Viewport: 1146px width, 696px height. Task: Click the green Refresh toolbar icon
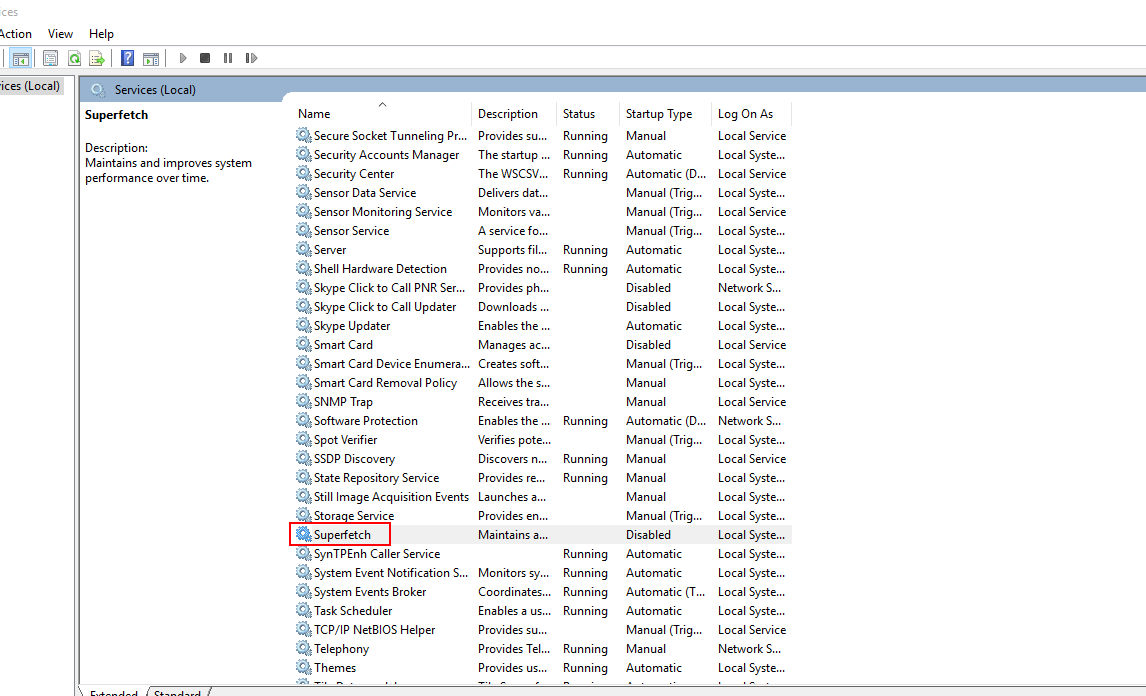[x=74, y=58]
